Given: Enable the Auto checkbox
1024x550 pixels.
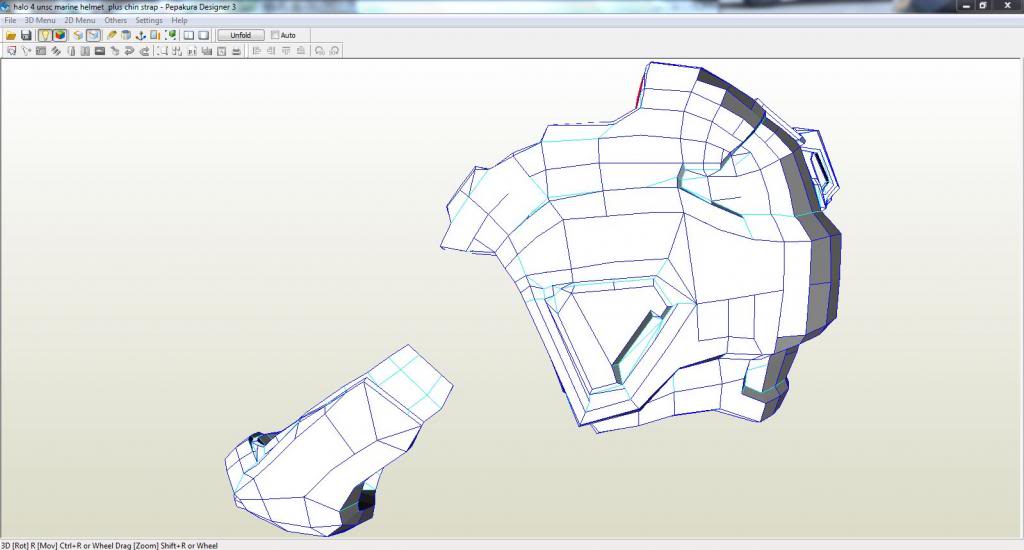Looking at the screenshot, I should coord(275,35).
